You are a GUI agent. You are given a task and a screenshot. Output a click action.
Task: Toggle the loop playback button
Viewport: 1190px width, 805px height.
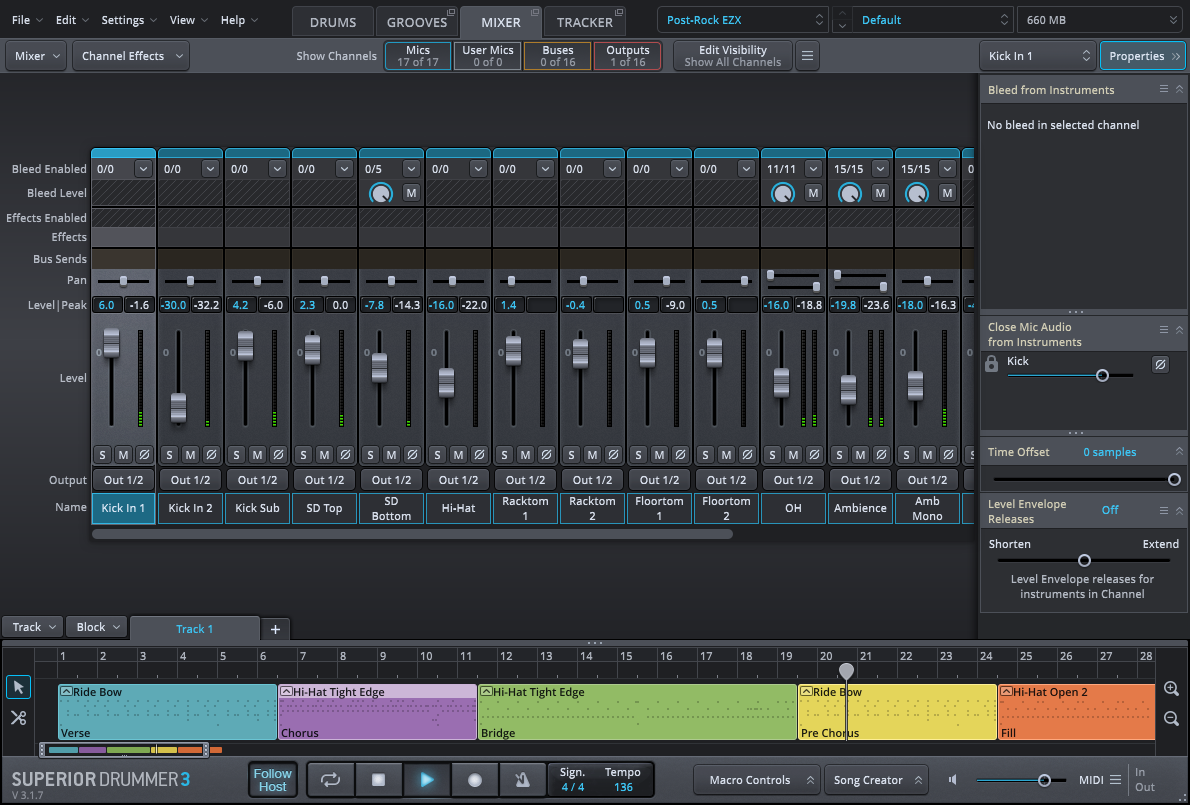click(330, 780)
